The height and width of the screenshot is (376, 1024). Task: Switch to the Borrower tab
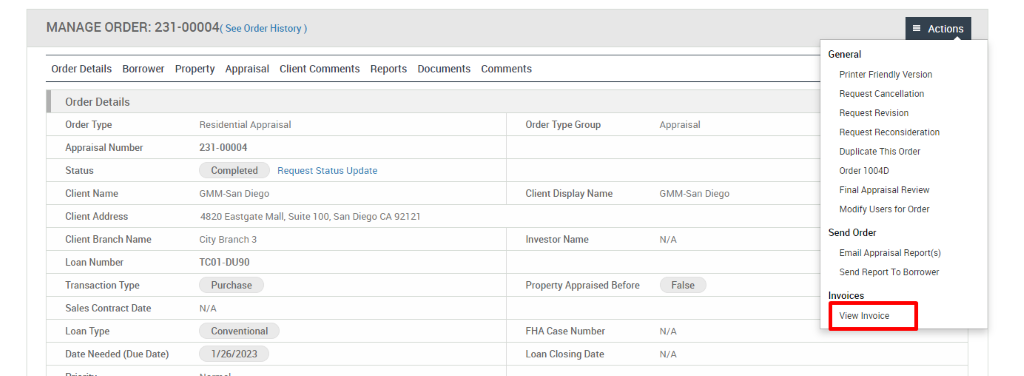(144, 69)
